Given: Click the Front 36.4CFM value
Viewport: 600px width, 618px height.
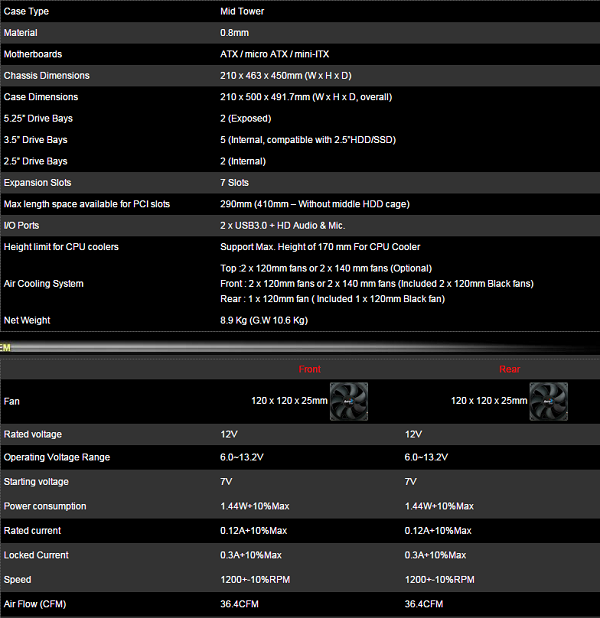Looking at the screenshot, I should tap(239, 604).
